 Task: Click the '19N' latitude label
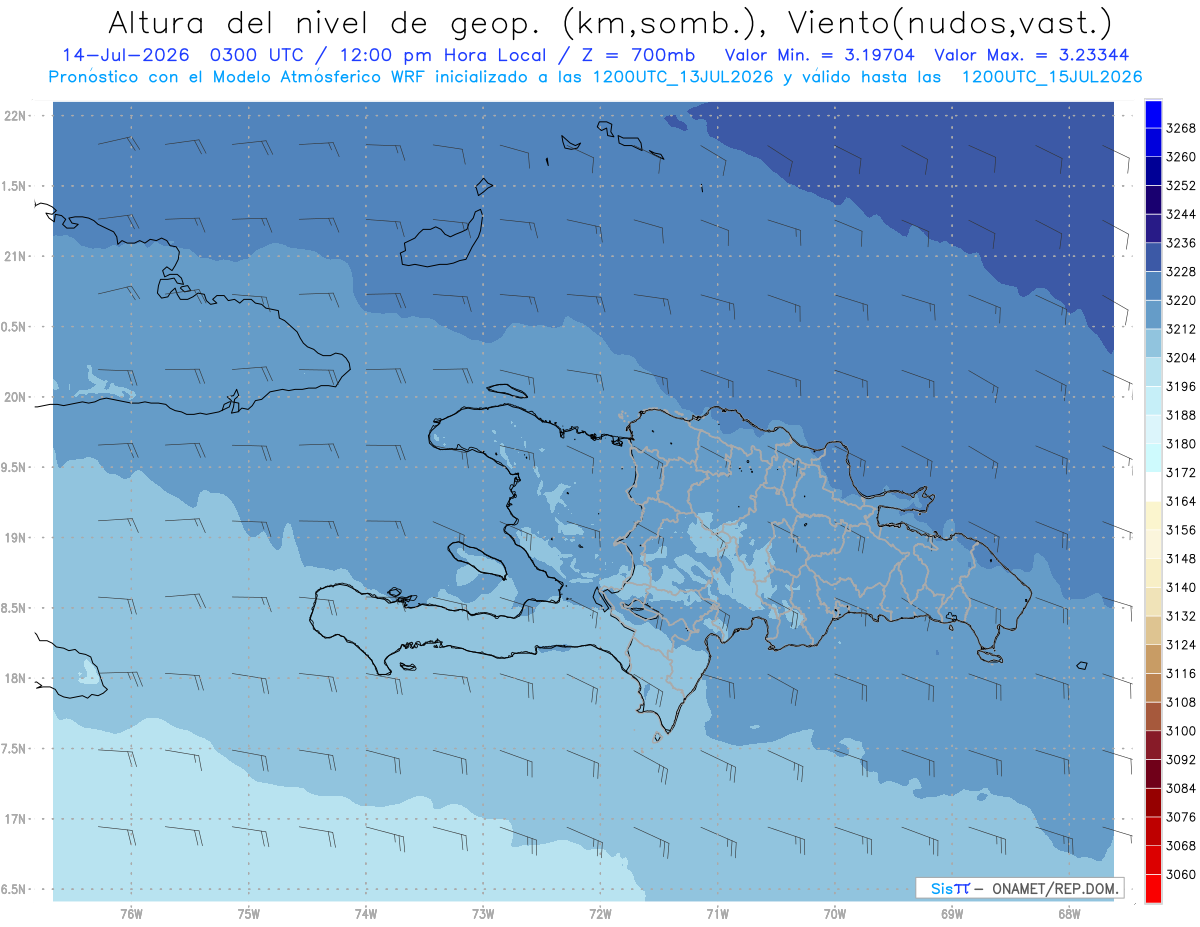[x=14, y=538]
